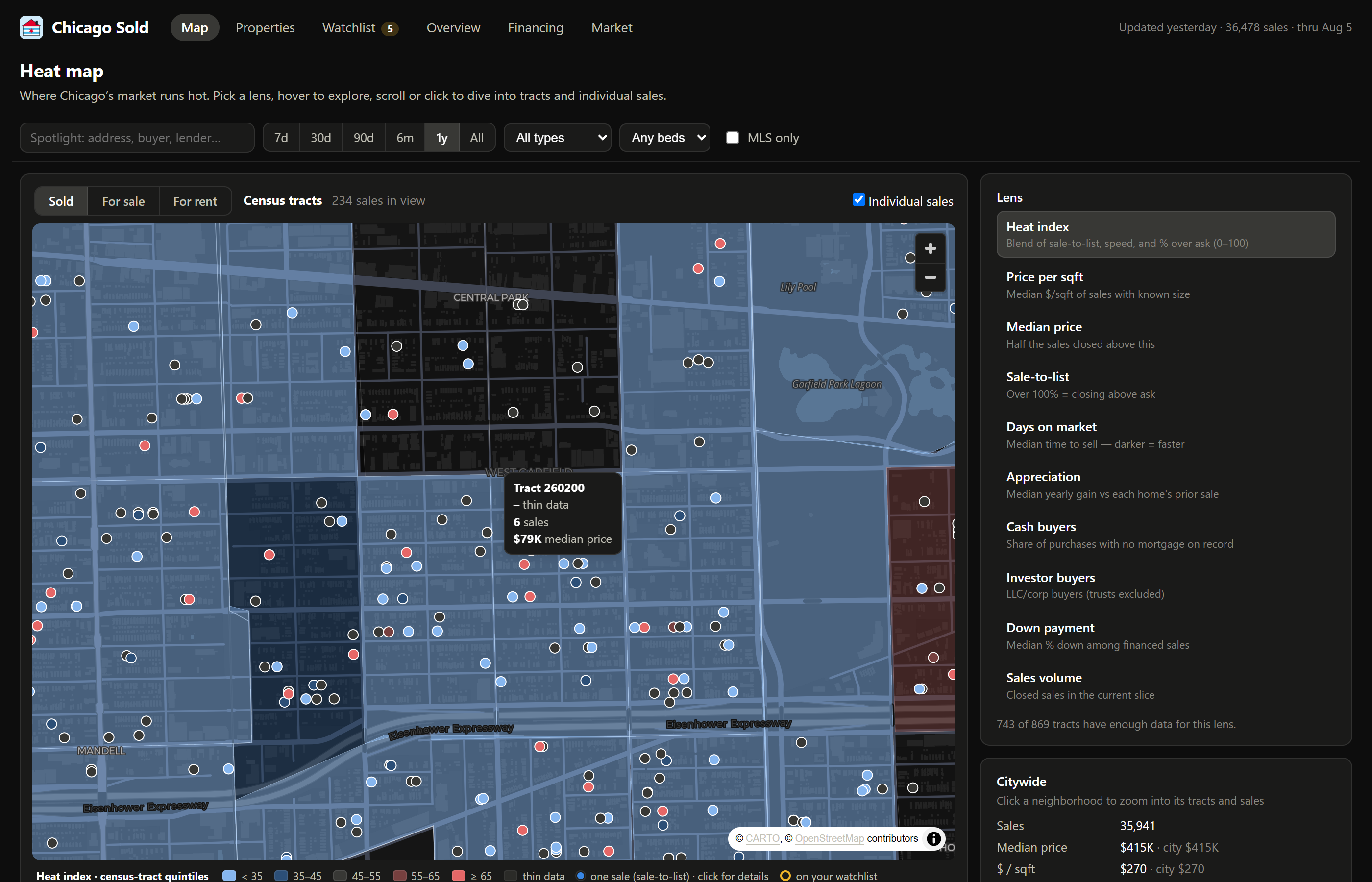This screenshot has width=1372, height=882.
Task: Zoom out with the map minus button
Action: [x=930, y=277]
